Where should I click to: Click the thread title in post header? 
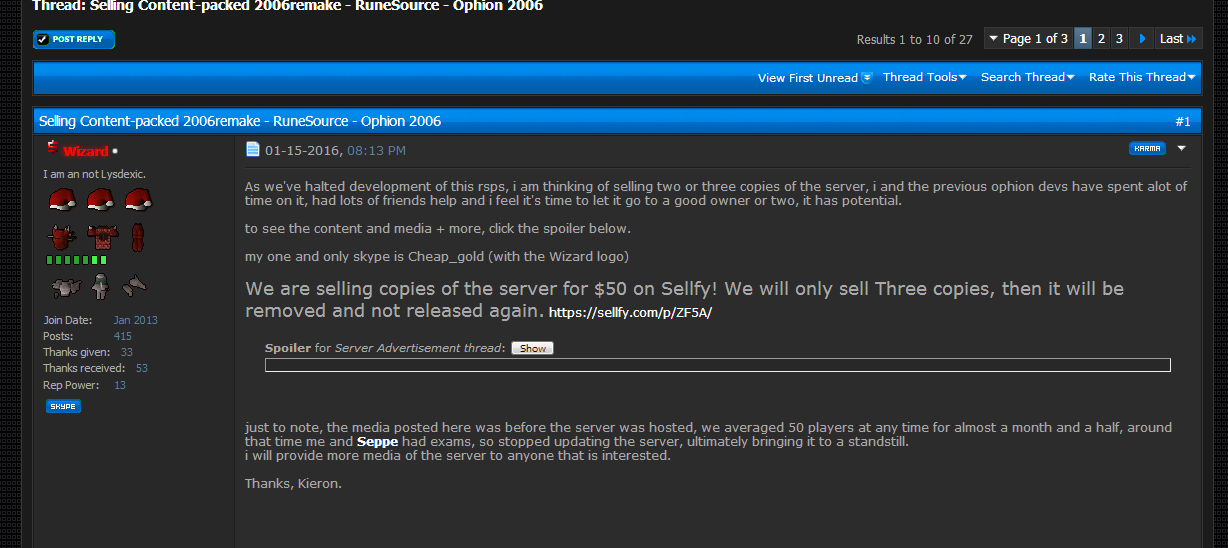(240, 121)
